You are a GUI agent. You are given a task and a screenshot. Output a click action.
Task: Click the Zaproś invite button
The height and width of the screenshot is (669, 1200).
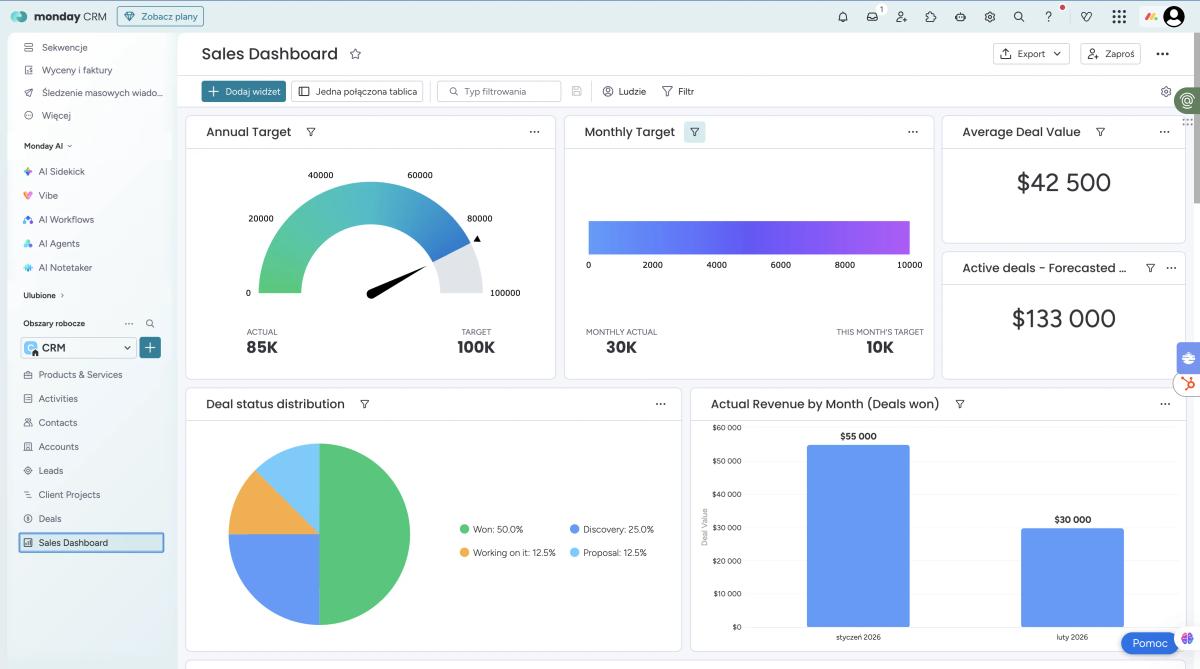(x=1110, y=54)
